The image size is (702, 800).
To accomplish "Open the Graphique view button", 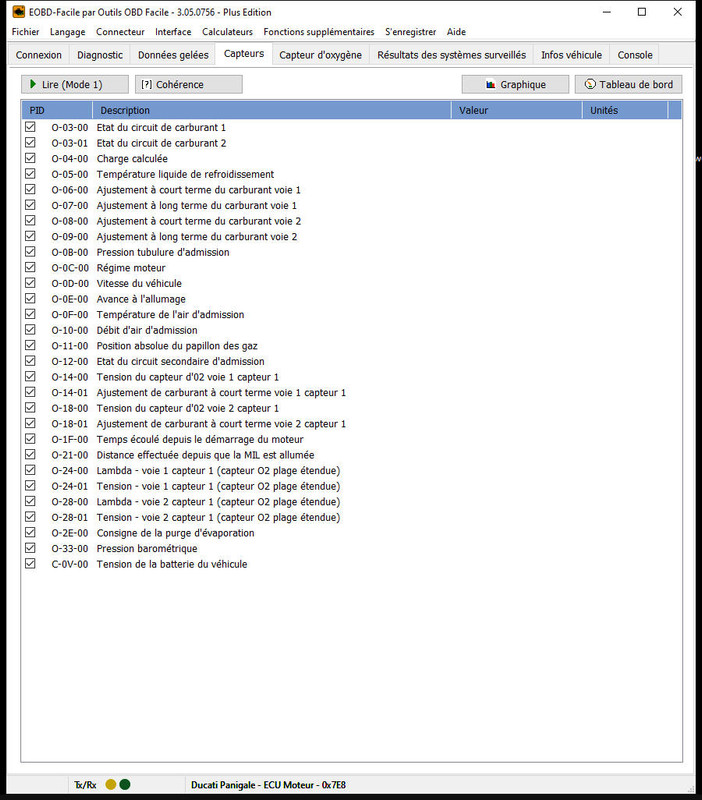I will pos(515,84).
